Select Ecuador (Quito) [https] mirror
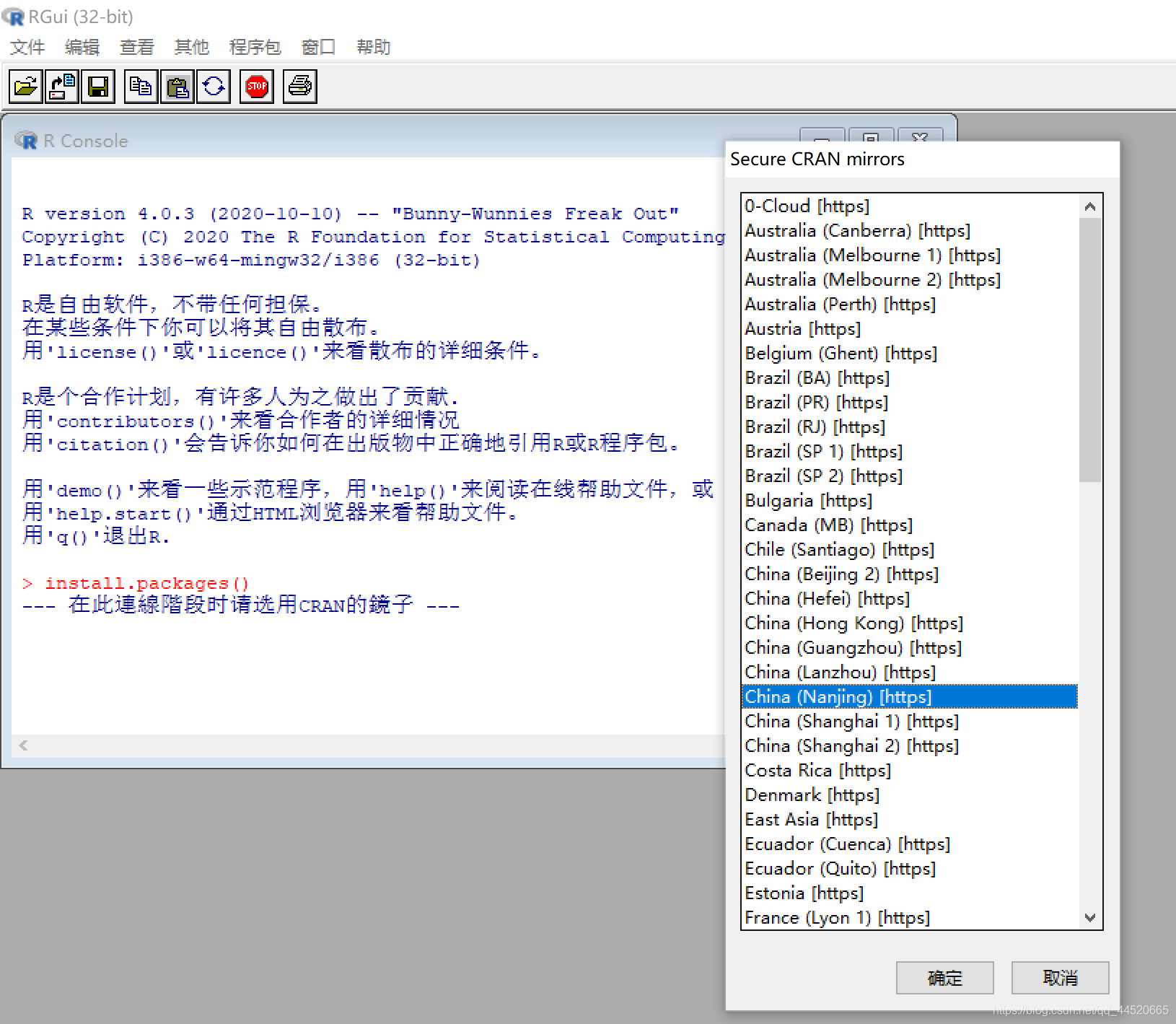1176x1024 pixels. point(909,868)
